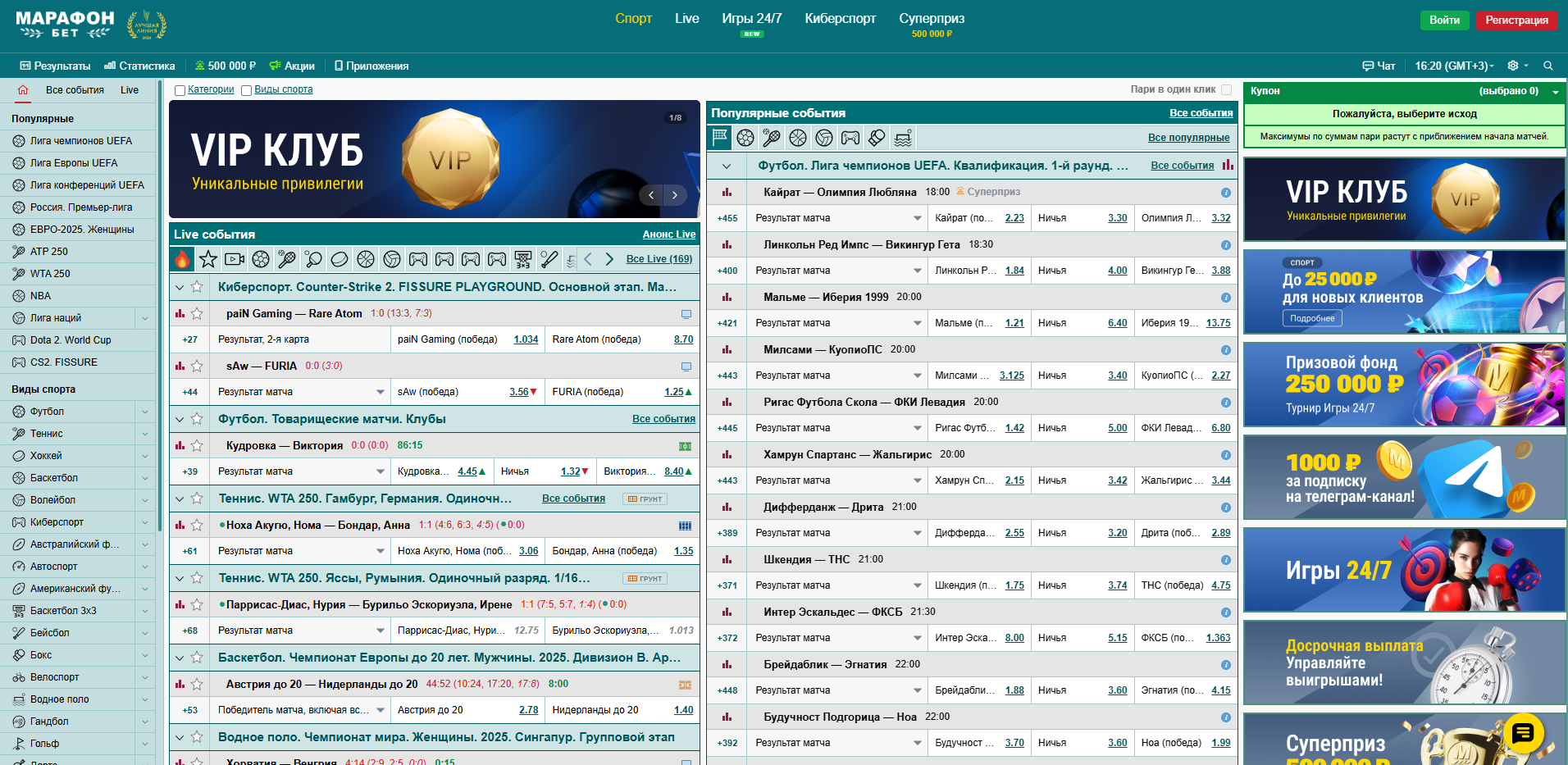Filter live events by video broadcast icon
Image resolution: width=1568 pixels, height=765 pixels.
[235, 259]
